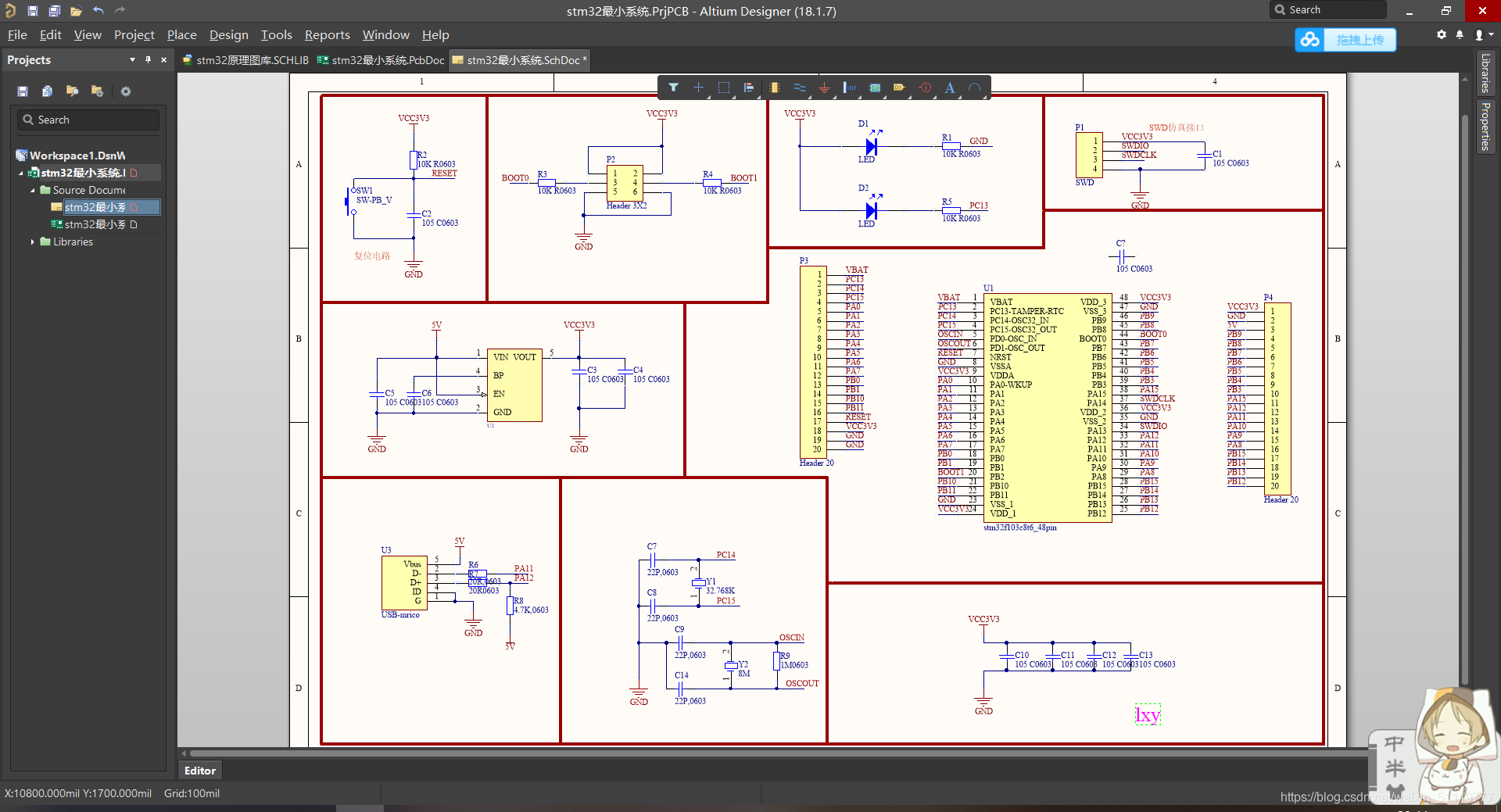The height and width of the screenshot is (812, 1501).
Task: Expand the Libraries folder in tree
Action: pyautogui.click(x=32, y=242)
